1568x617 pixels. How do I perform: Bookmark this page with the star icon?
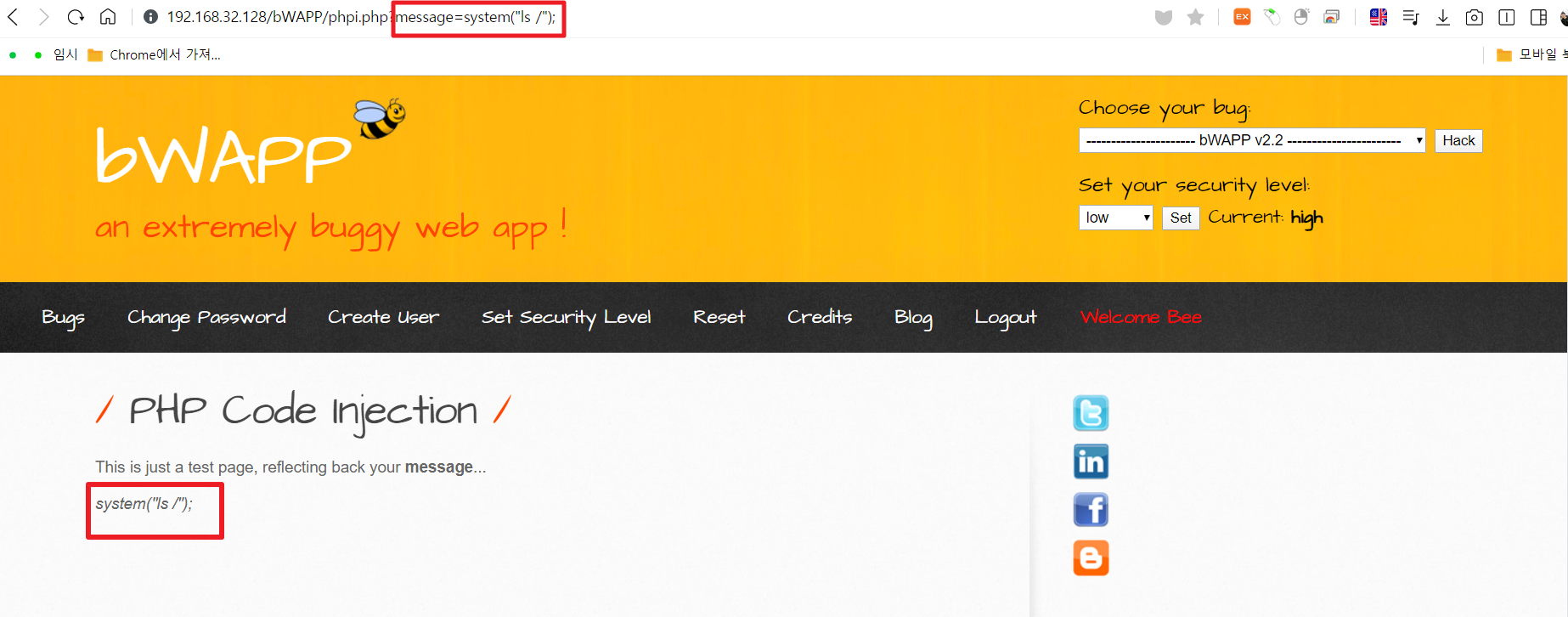1195,17
